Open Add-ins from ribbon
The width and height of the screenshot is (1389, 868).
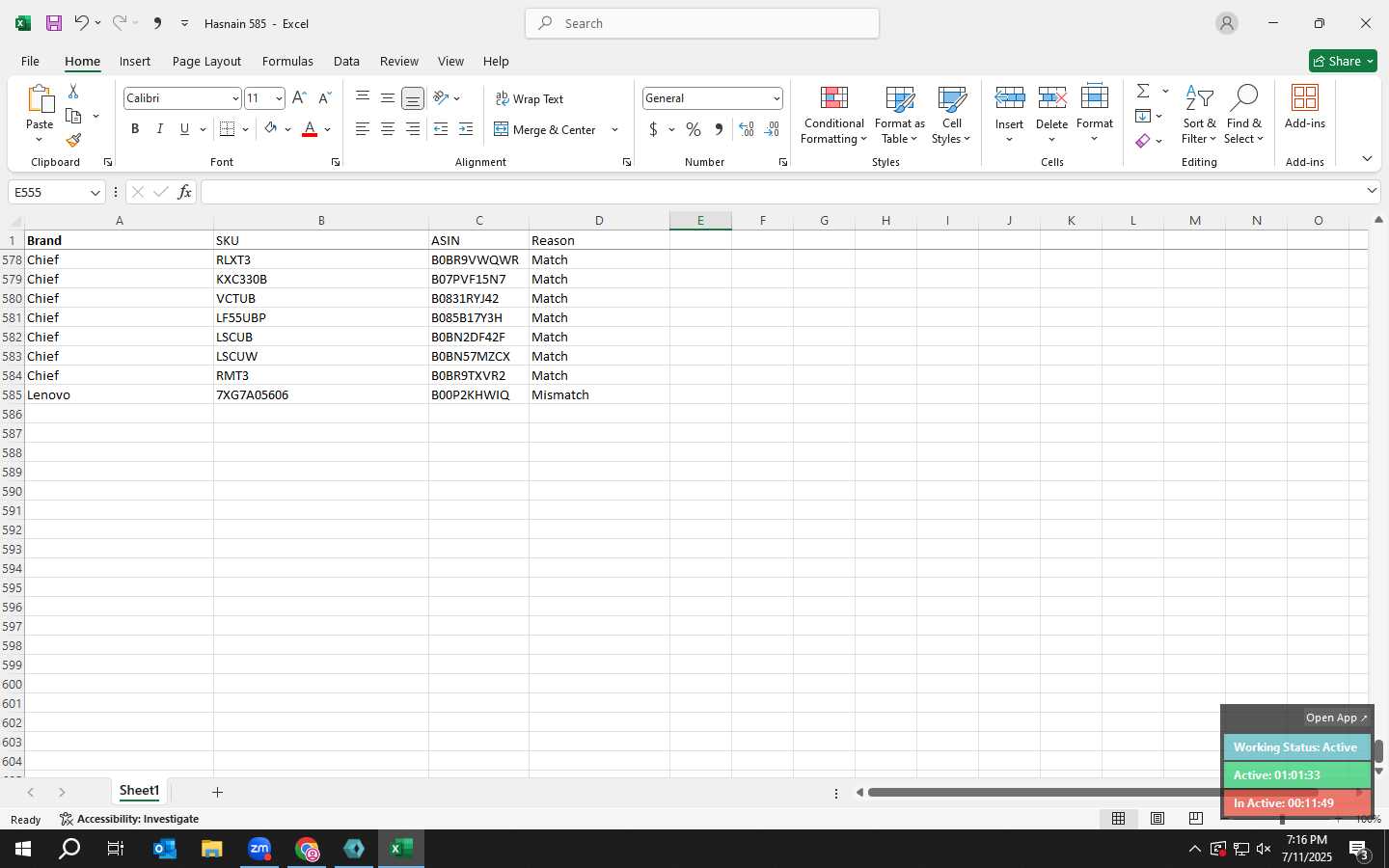tap(1305, 108)
